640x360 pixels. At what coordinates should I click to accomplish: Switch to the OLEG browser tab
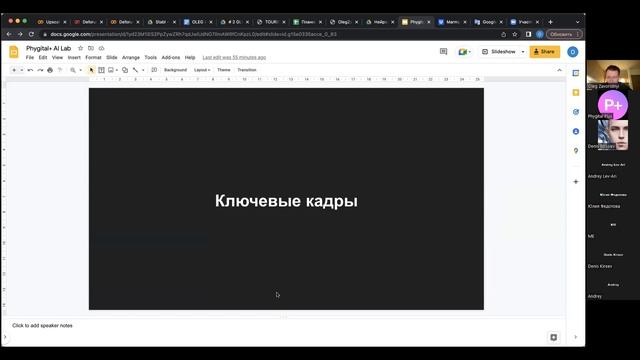coord(197,22)
